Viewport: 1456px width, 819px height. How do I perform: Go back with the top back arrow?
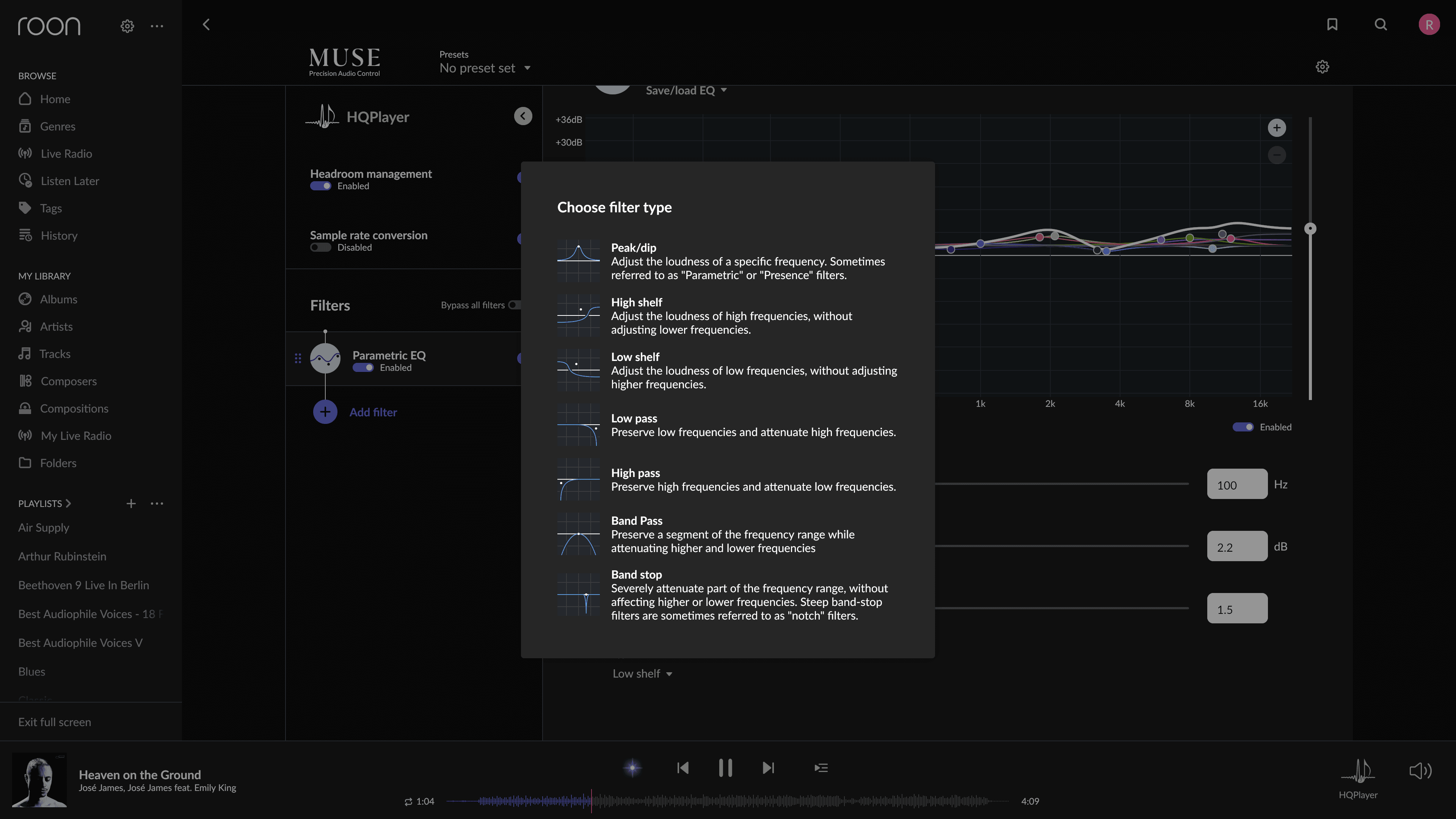click(206, 24)
